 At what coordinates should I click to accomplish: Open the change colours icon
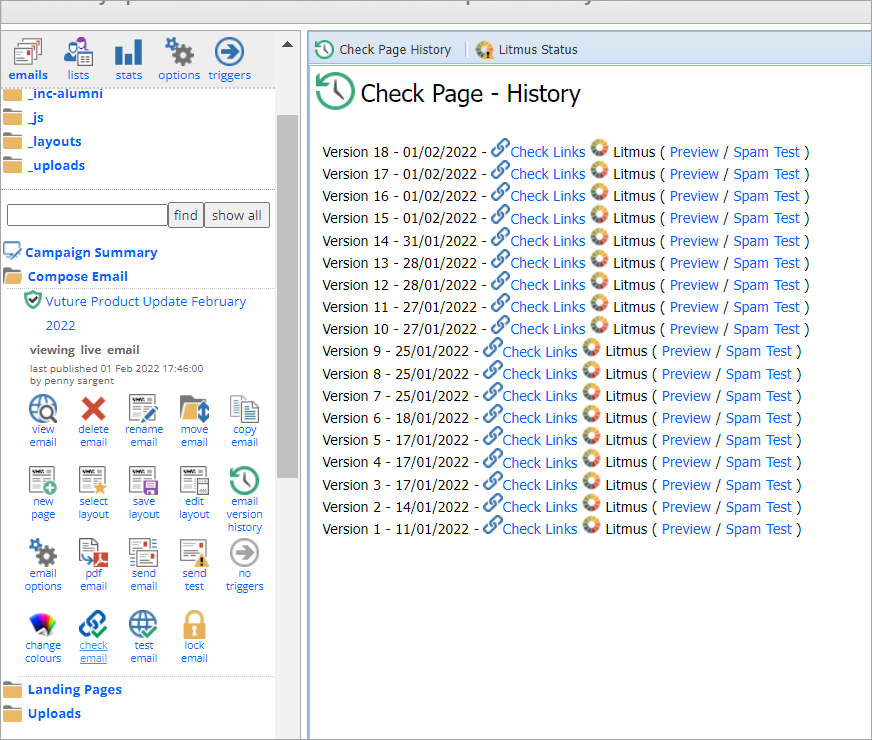(43, 624)
